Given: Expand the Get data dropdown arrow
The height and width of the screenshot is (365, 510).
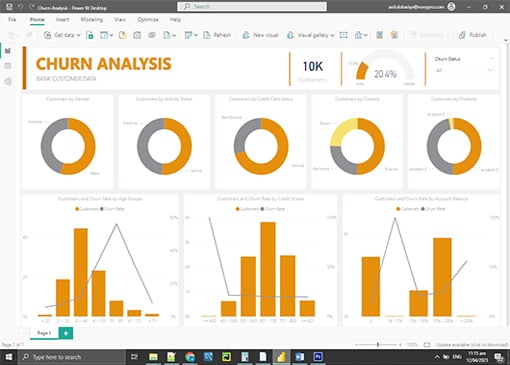Looking at the screenshot, I should coord(79,35).
